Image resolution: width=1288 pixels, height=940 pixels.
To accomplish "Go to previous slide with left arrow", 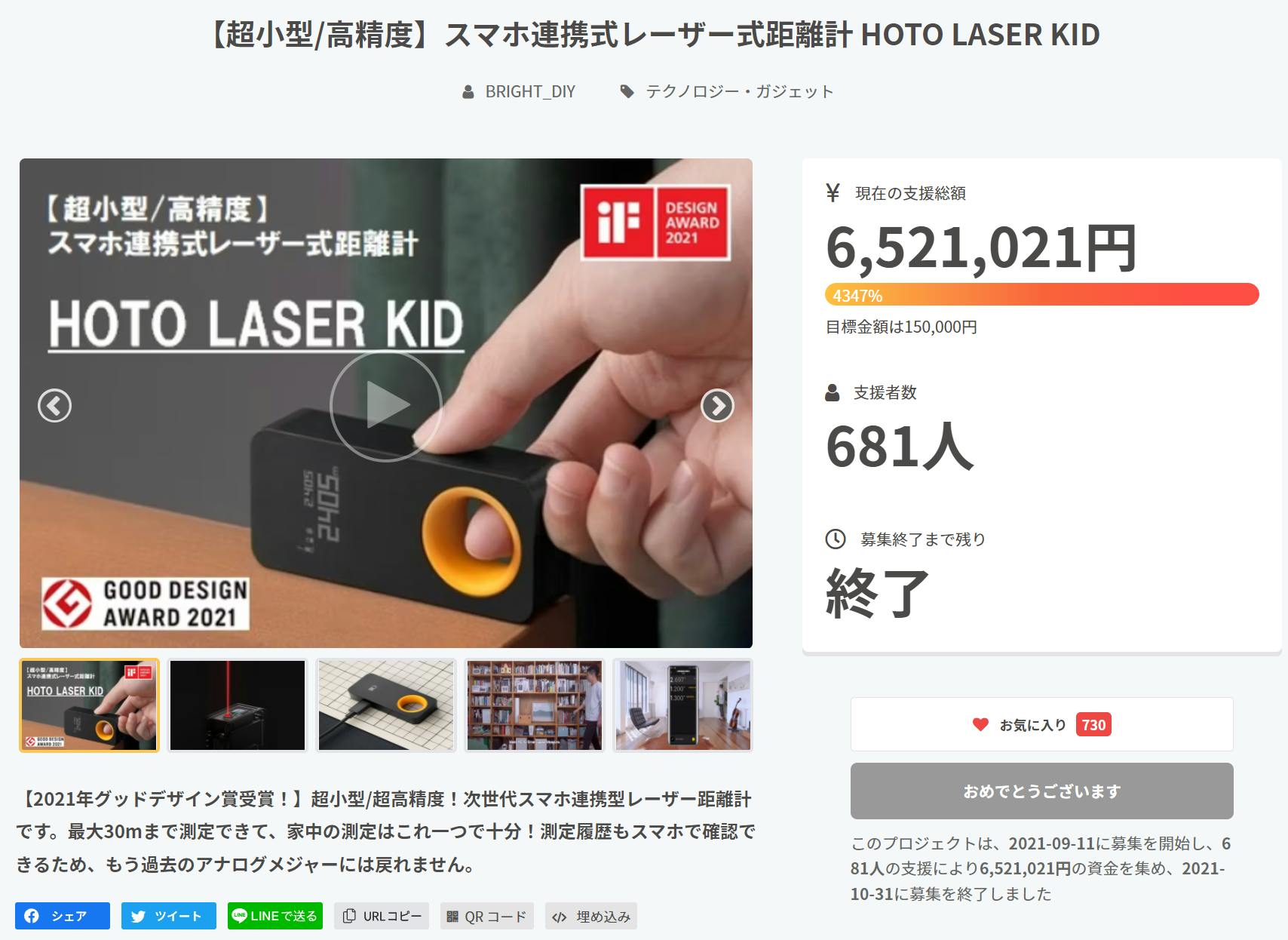I will 55,406.
